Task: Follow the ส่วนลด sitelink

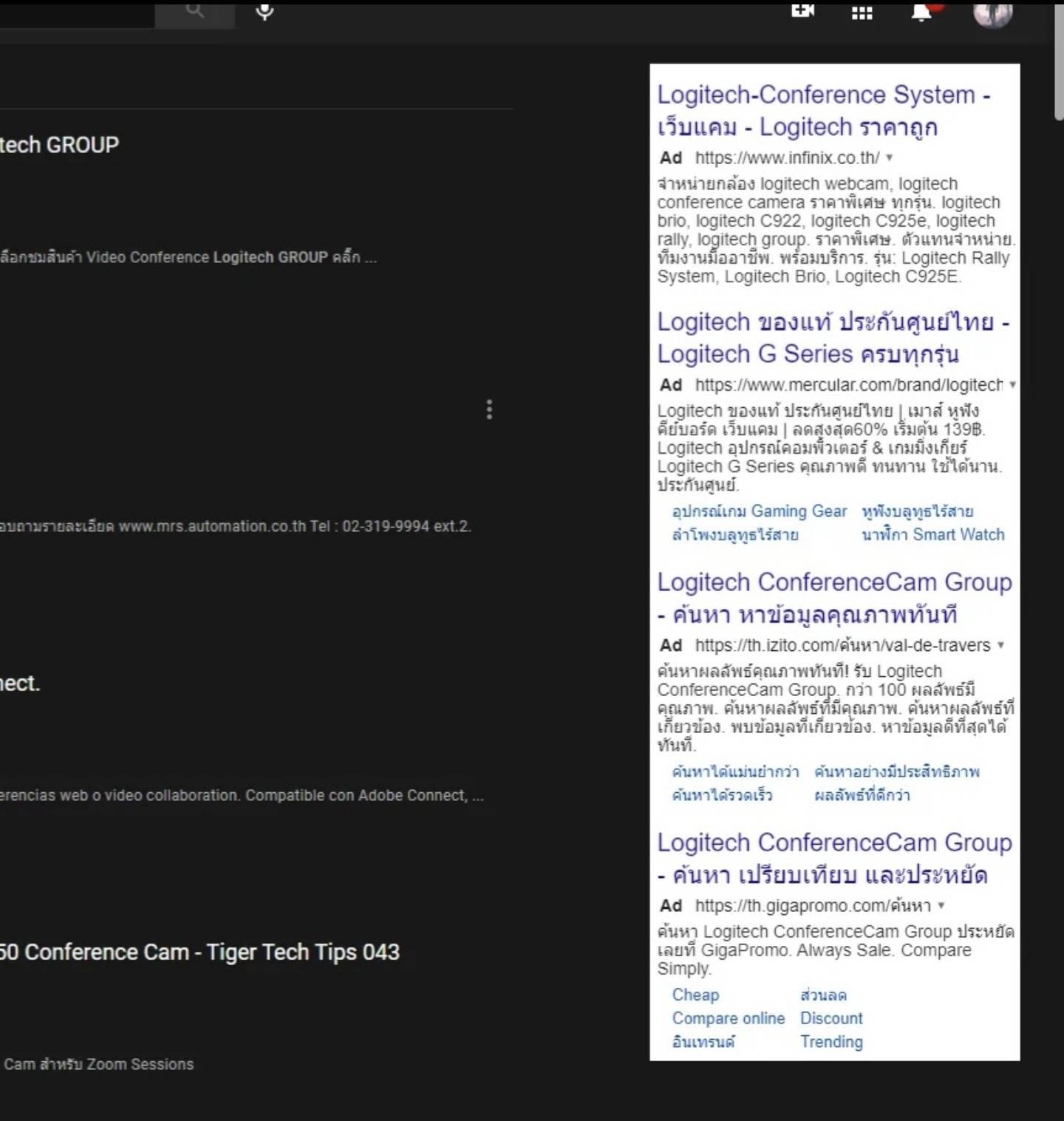Action: pyautogui.click(x=823, y=995)
